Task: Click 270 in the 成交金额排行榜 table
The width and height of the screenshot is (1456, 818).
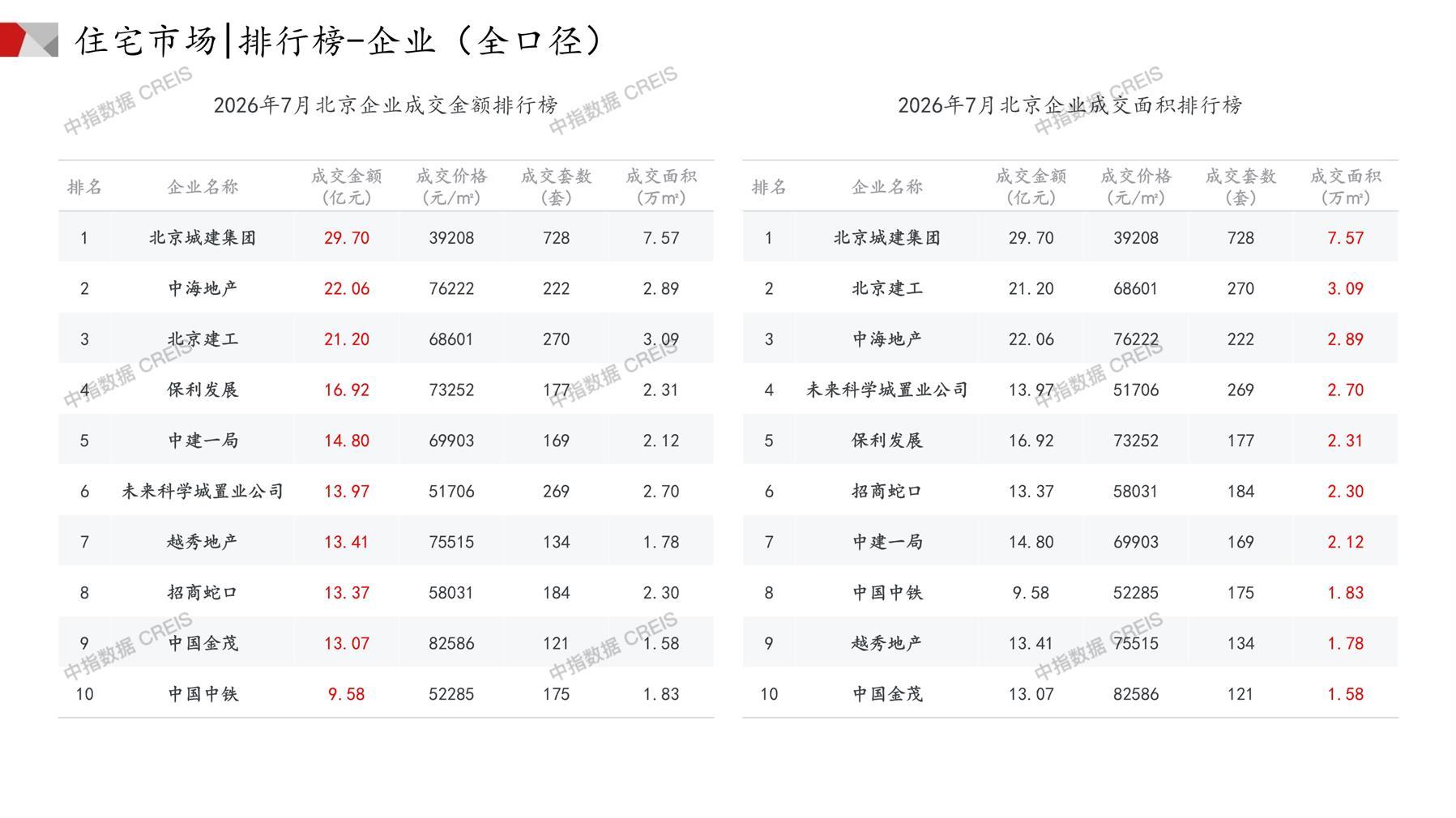Action: click(557, 339)
